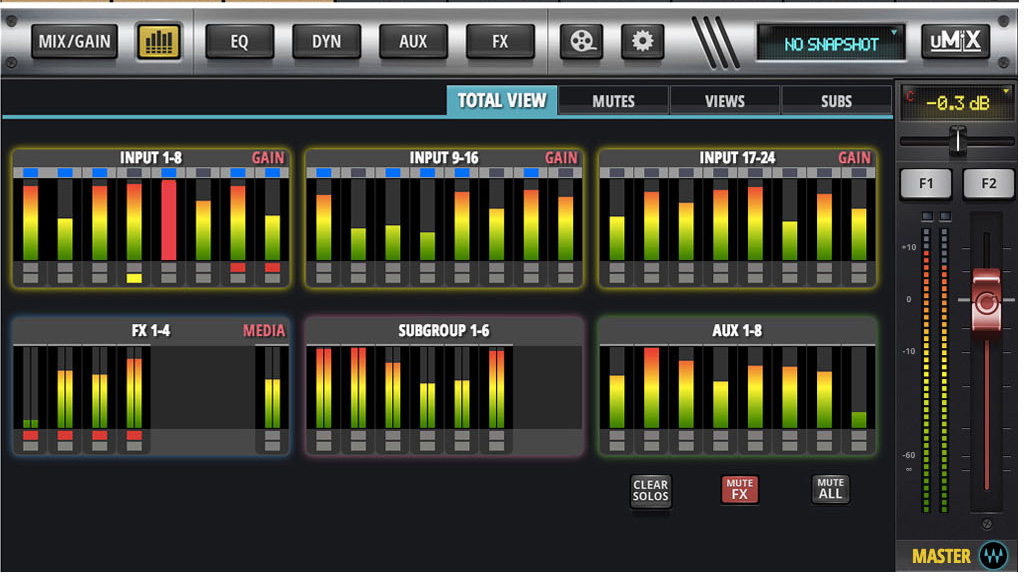This screenshot has width=1025, height=576.
Task: Toggle MEDIA label in FX 1-4 panel
Action: click(x=264, y=331)
